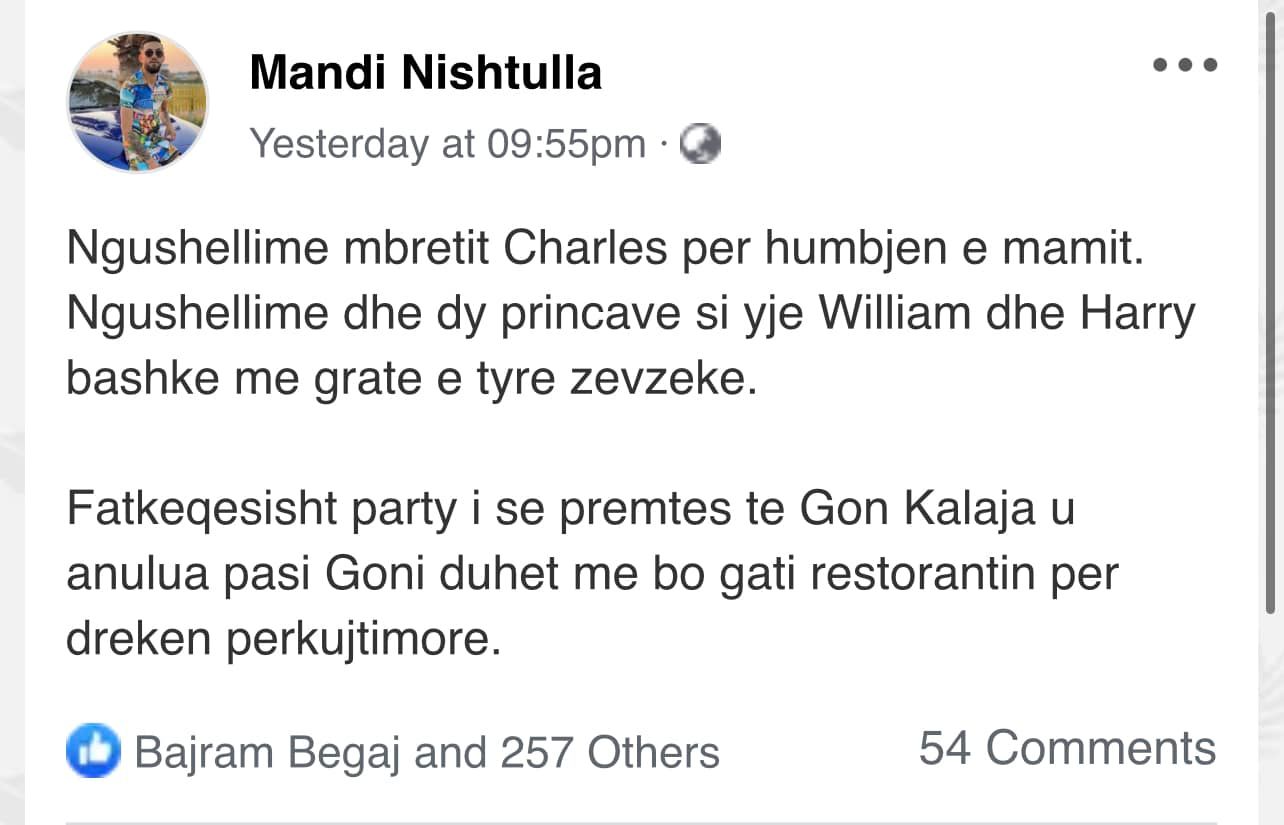The height and width of the screenshot is (825, 1284).
Task: Open Mandi Nishtulla's round profile picture
Action: tap(137, 102)
